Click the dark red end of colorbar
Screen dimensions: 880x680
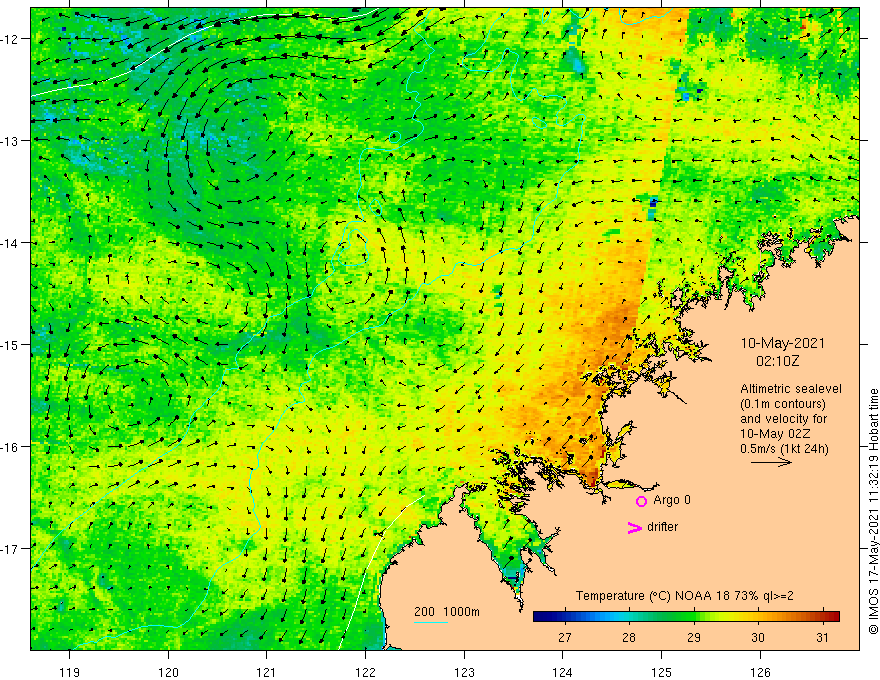point(835,617)
